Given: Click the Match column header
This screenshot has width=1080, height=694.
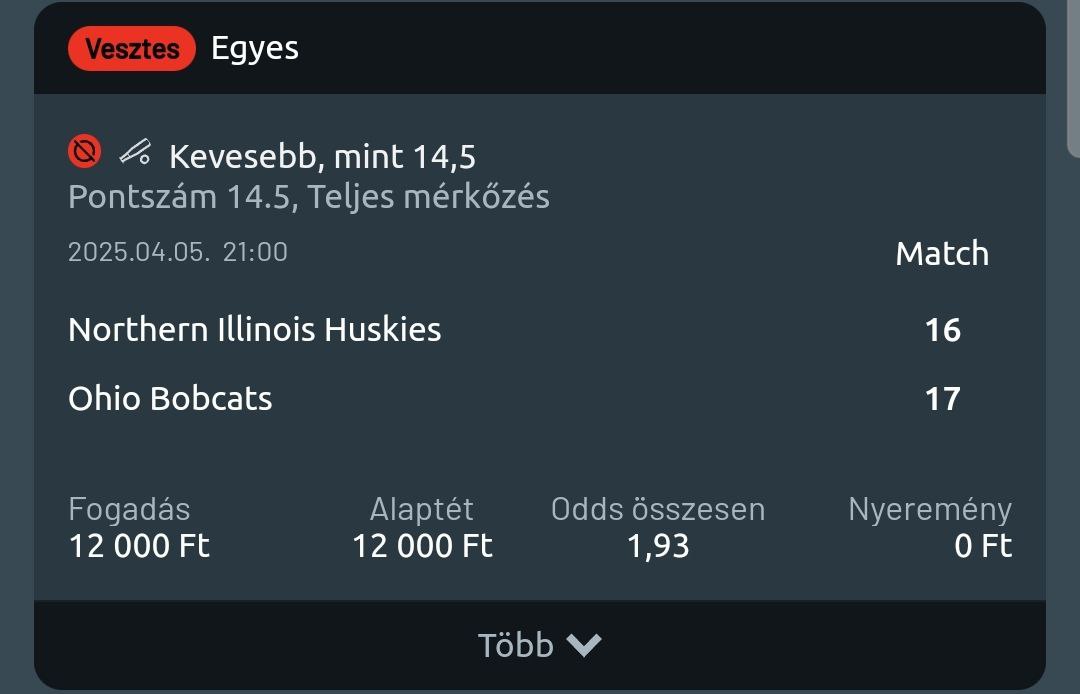Looking at the screenshot, I should coord(942,253).
